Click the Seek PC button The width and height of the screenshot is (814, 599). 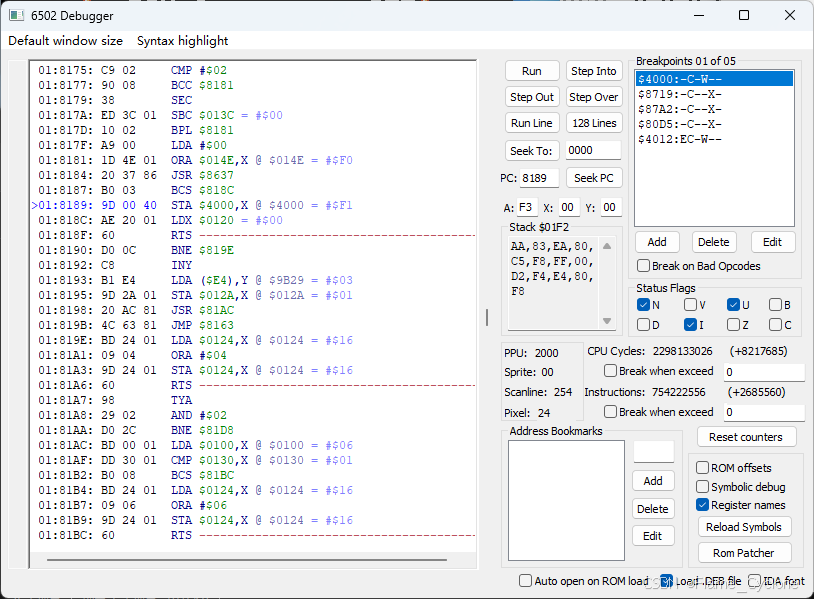(593, 178)
